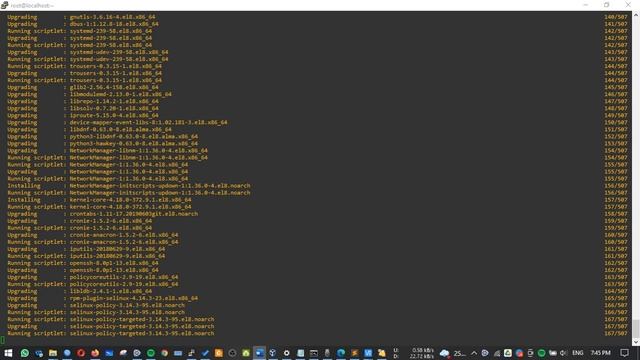
Task: Click the terminal scrollbar thumb
Action: [x=636, y=329]
